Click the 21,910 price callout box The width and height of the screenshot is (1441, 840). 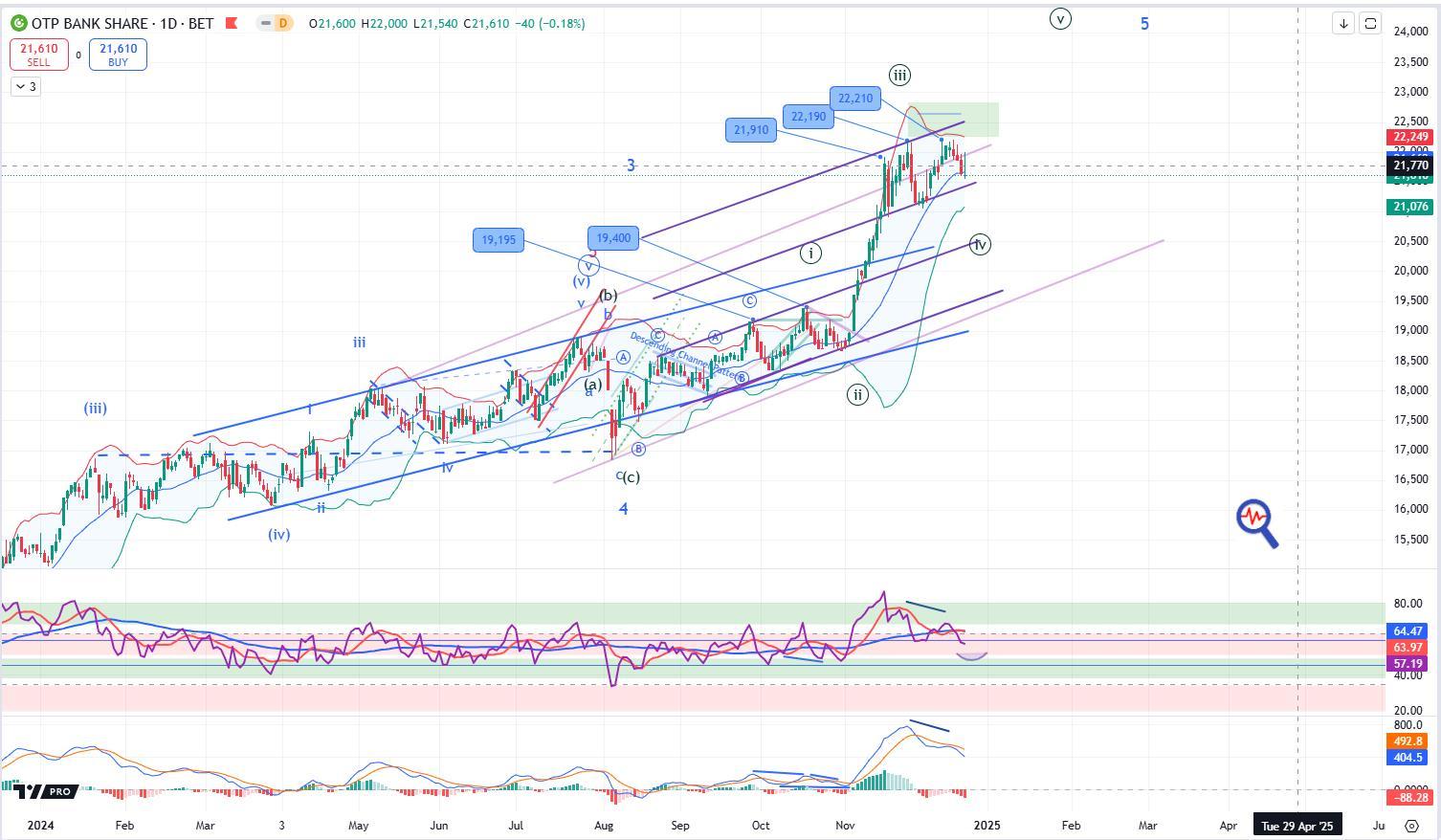click(751, 130)
